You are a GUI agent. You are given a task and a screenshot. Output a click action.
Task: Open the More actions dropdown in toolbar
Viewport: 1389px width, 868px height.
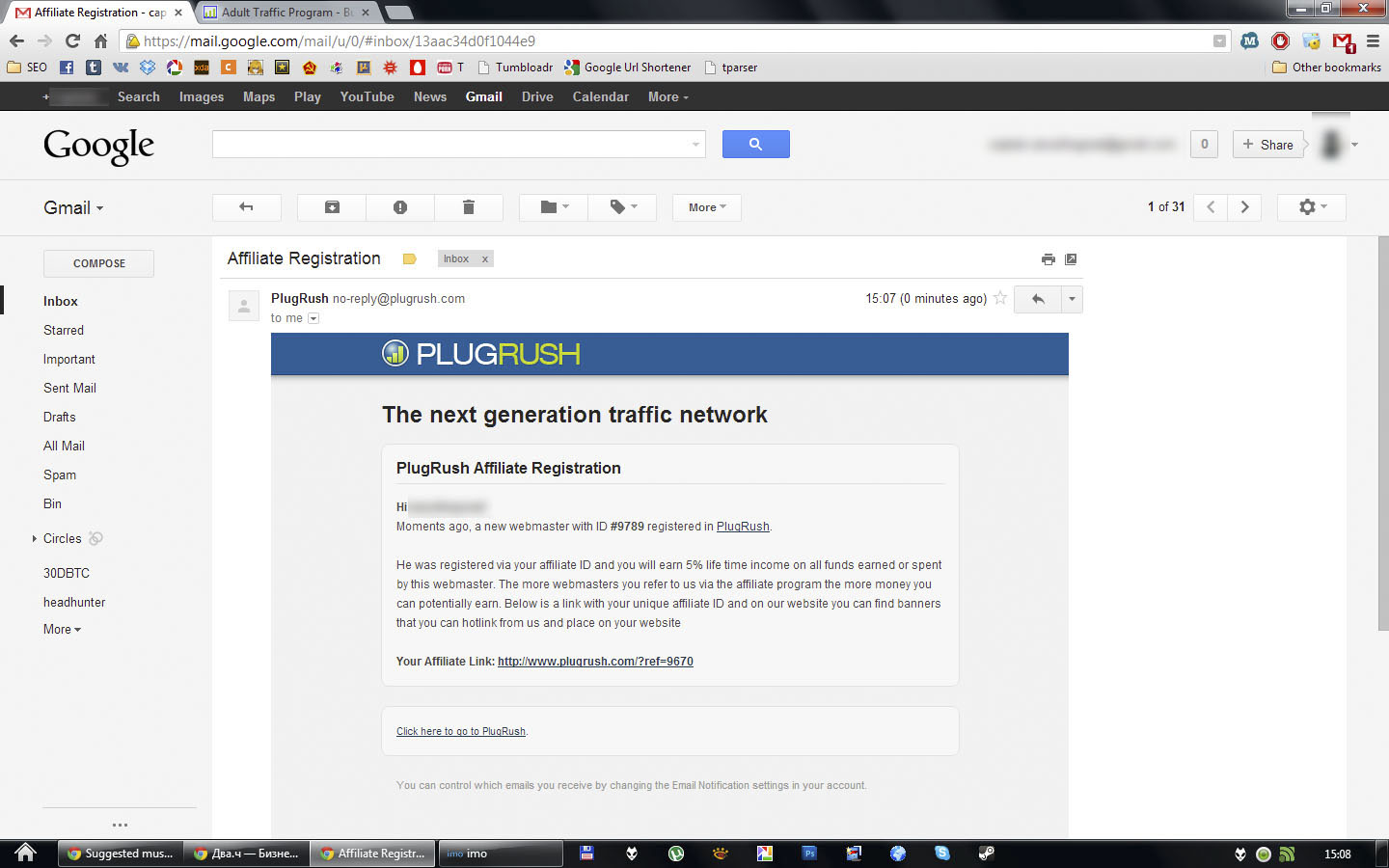point(707,207)
